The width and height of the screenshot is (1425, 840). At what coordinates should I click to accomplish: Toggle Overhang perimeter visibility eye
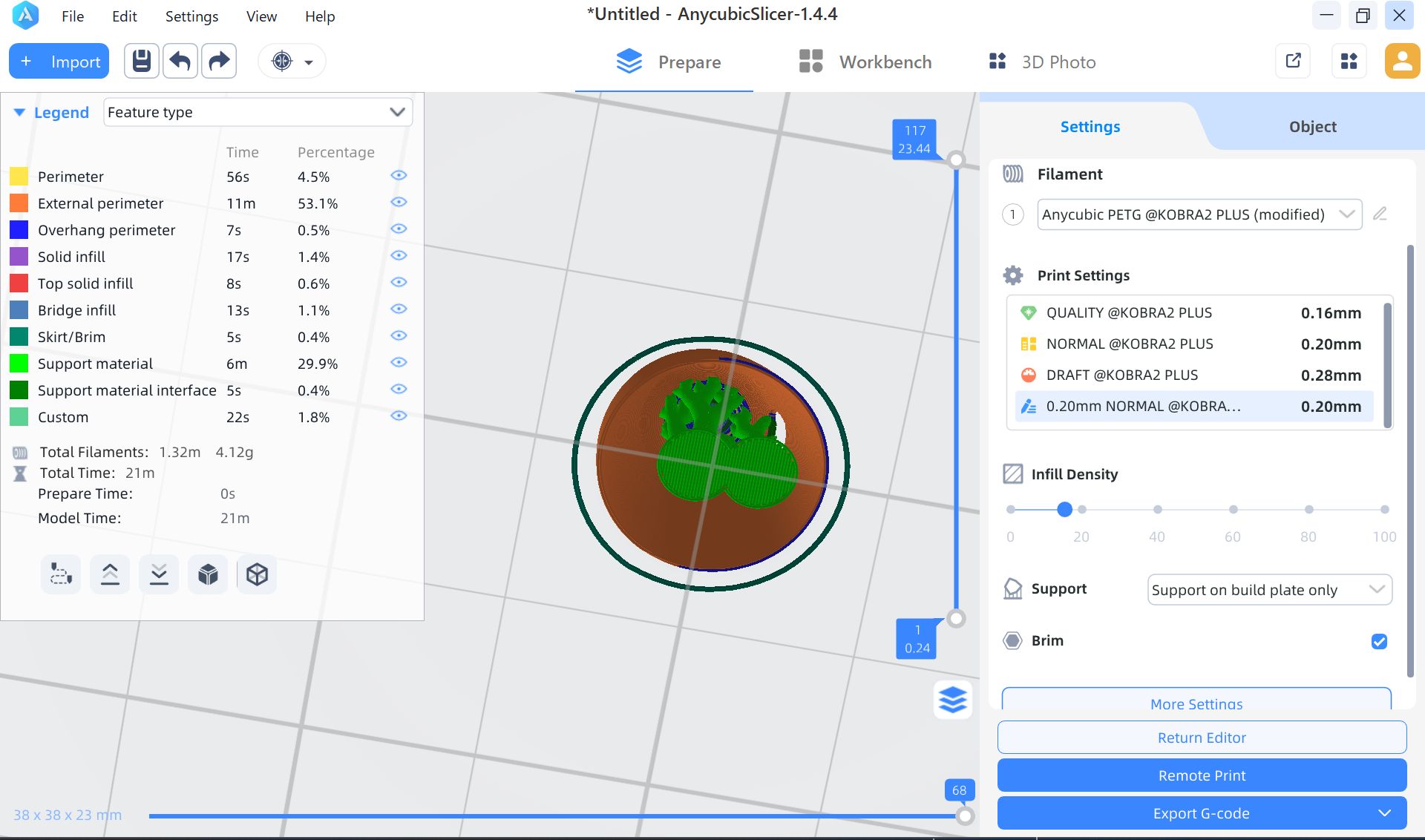pyautogui.click(x=399, y=229)
